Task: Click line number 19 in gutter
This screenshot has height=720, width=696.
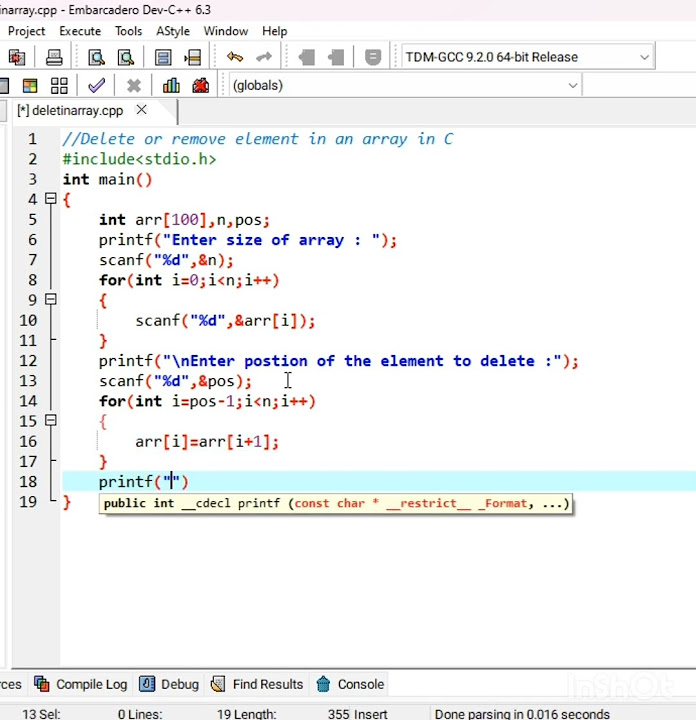Action: [28, 502]
